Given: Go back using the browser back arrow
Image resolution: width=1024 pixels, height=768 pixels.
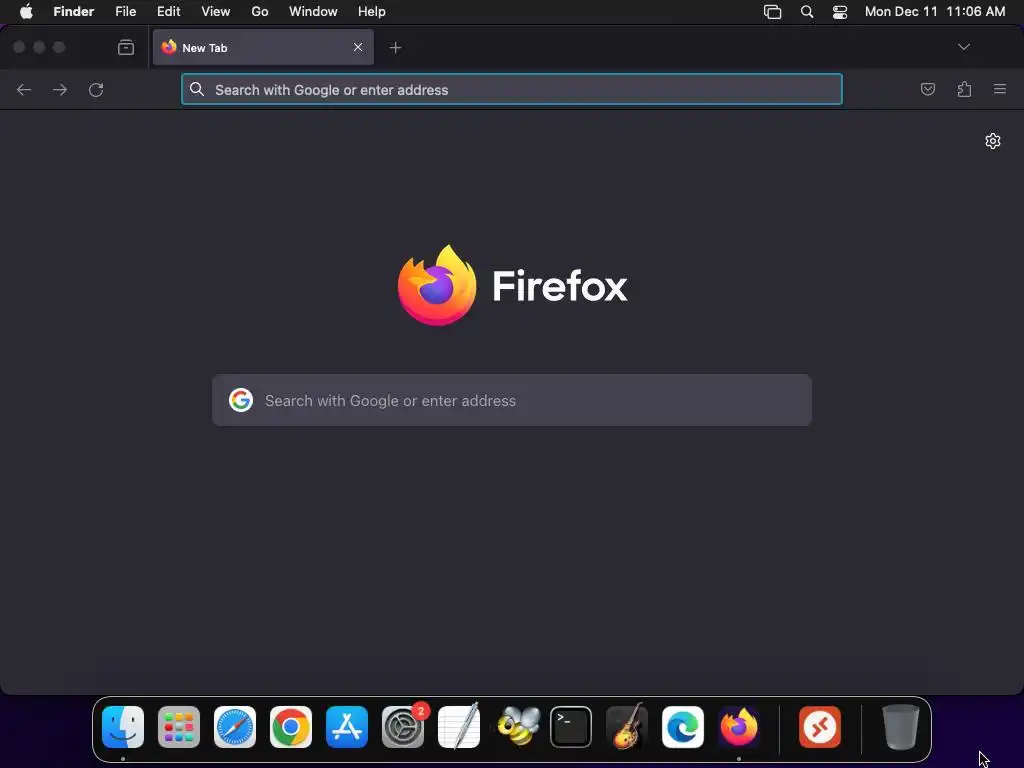Looking at the screenshot, I should [24, 89].
